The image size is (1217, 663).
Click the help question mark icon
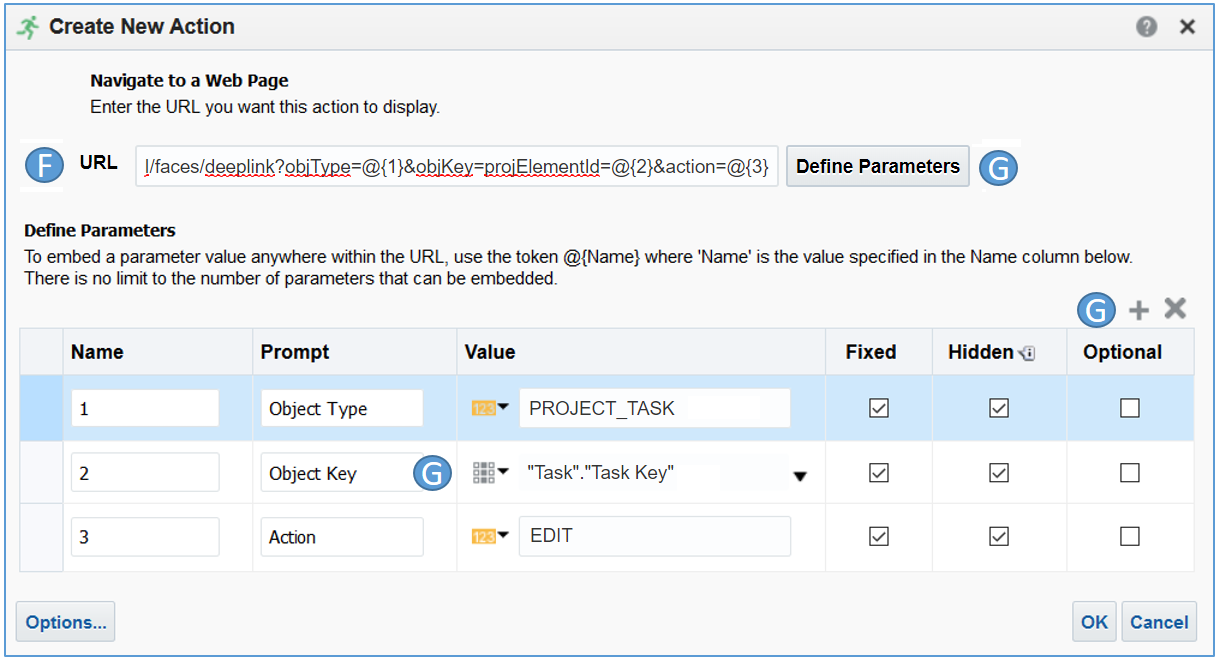[1146, 27]
